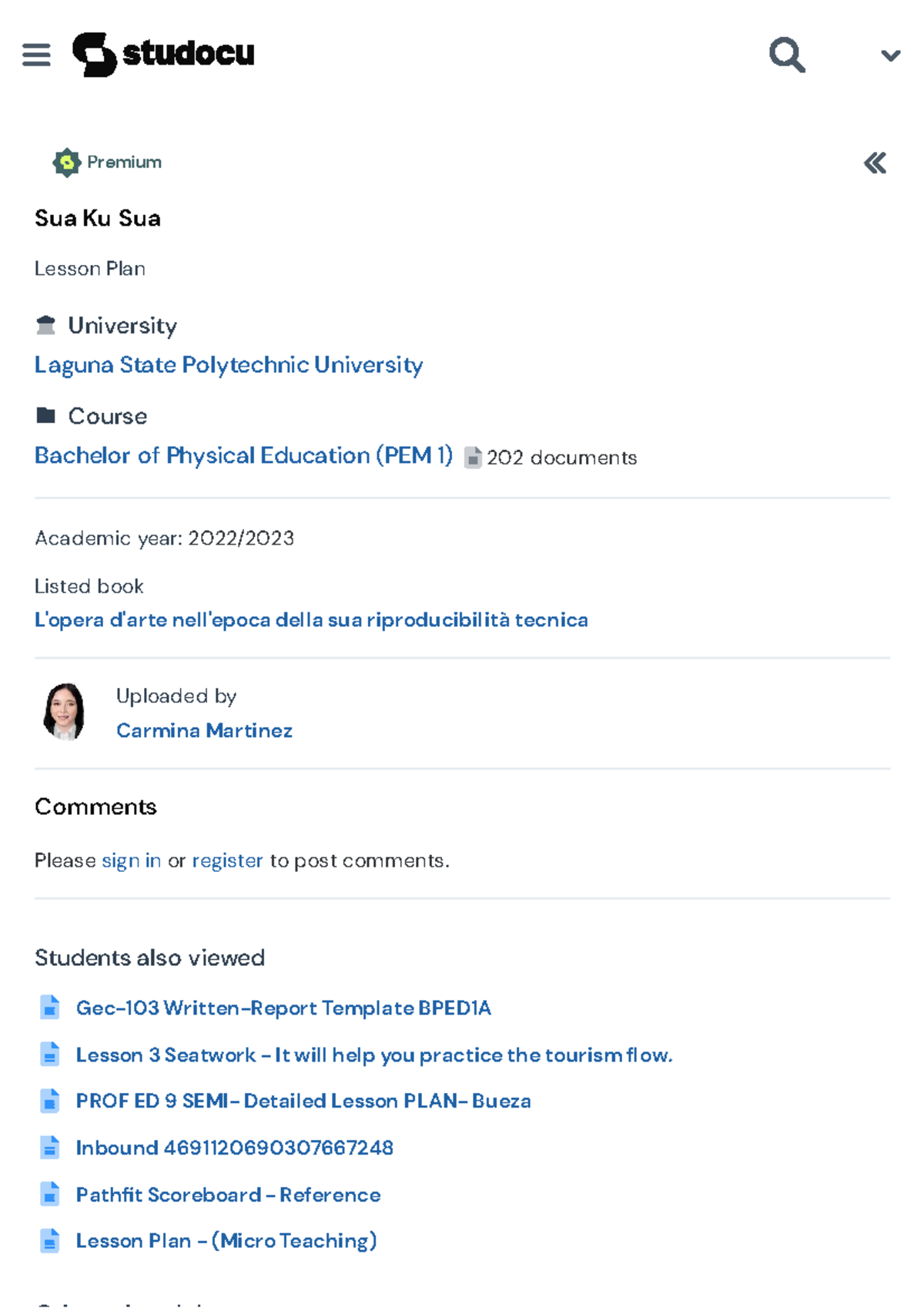
Task: Click the document icon beside Pathfit Scoreboard
Action: [49, 1194]
